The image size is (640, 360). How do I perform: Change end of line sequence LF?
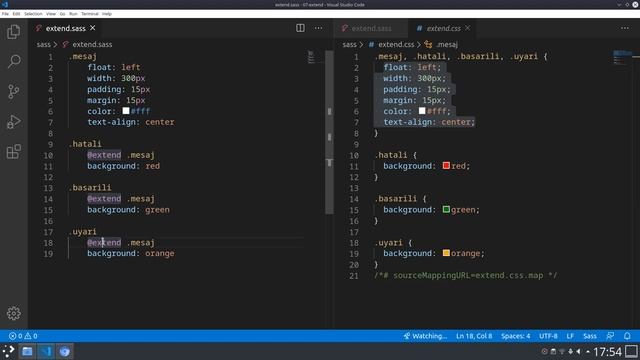point(570,336)
